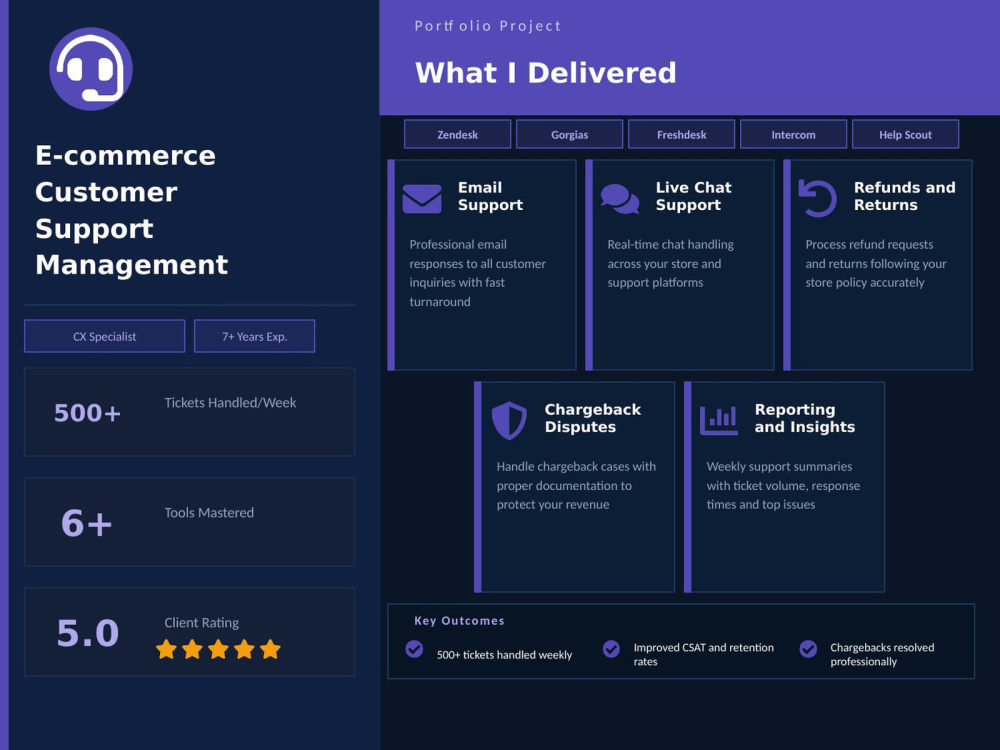Select the Freshdesk tag
The height and width of the screenshot is (750, 1000).
(x=681, y=135)
